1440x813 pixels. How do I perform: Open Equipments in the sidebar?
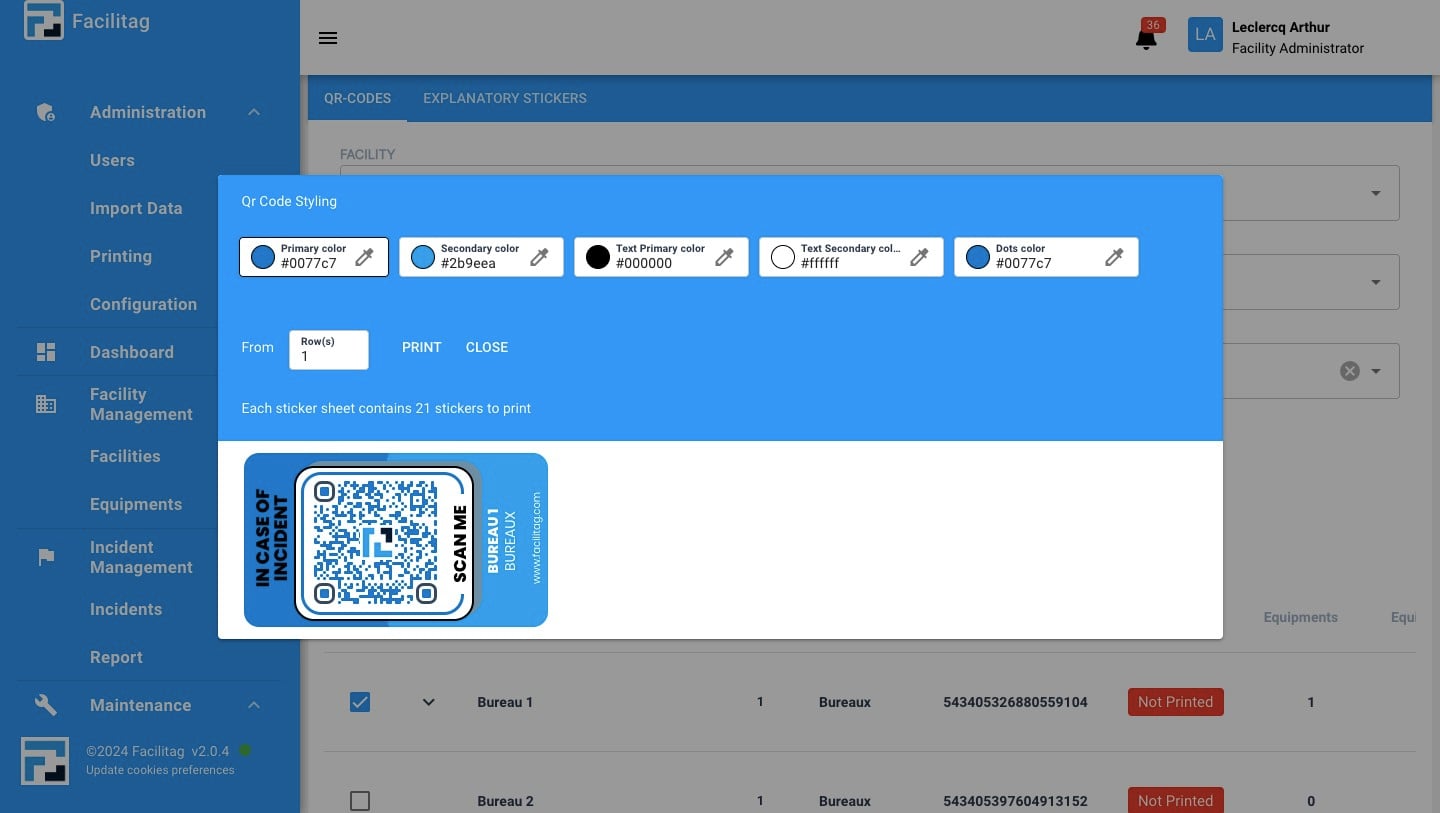tap(136, 504)
